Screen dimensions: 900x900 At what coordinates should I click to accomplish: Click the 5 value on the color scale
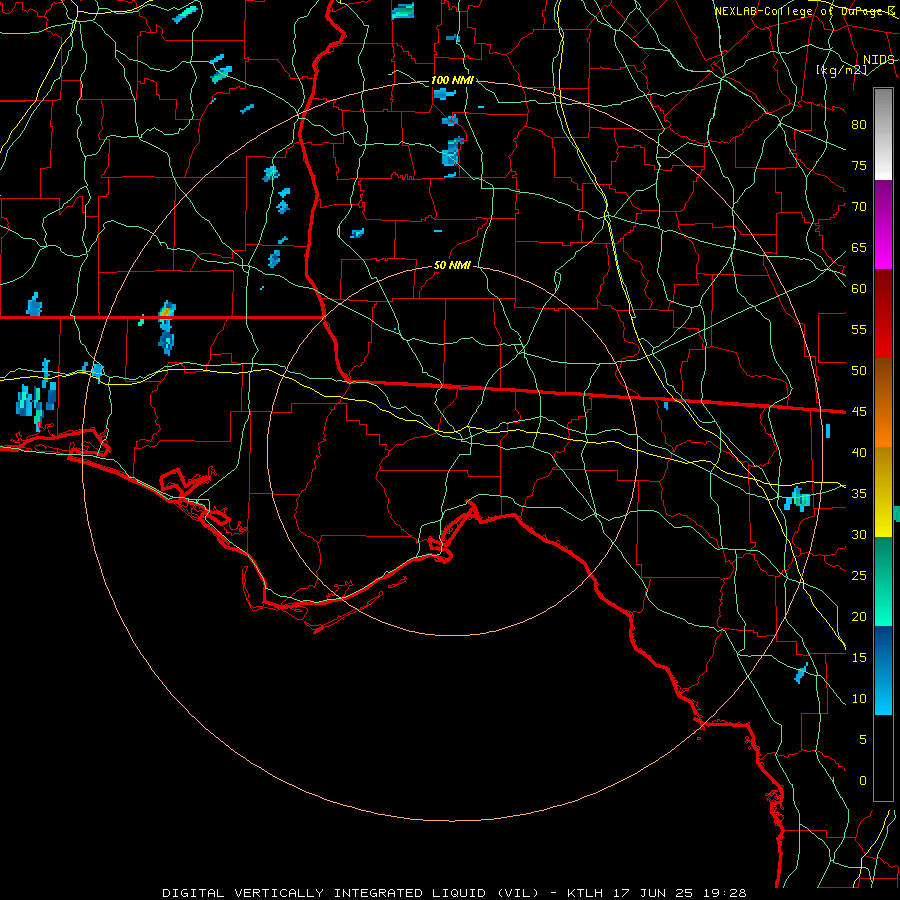pos(862,739)
